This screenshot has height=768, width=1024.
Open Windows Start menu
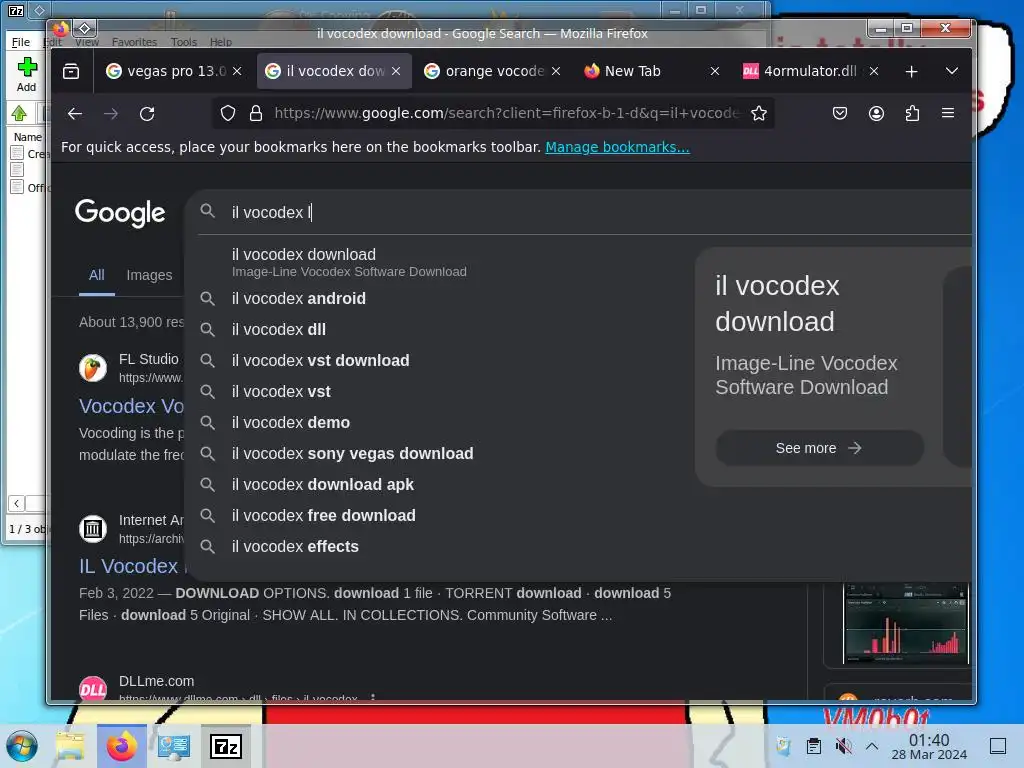pos(22,746)
